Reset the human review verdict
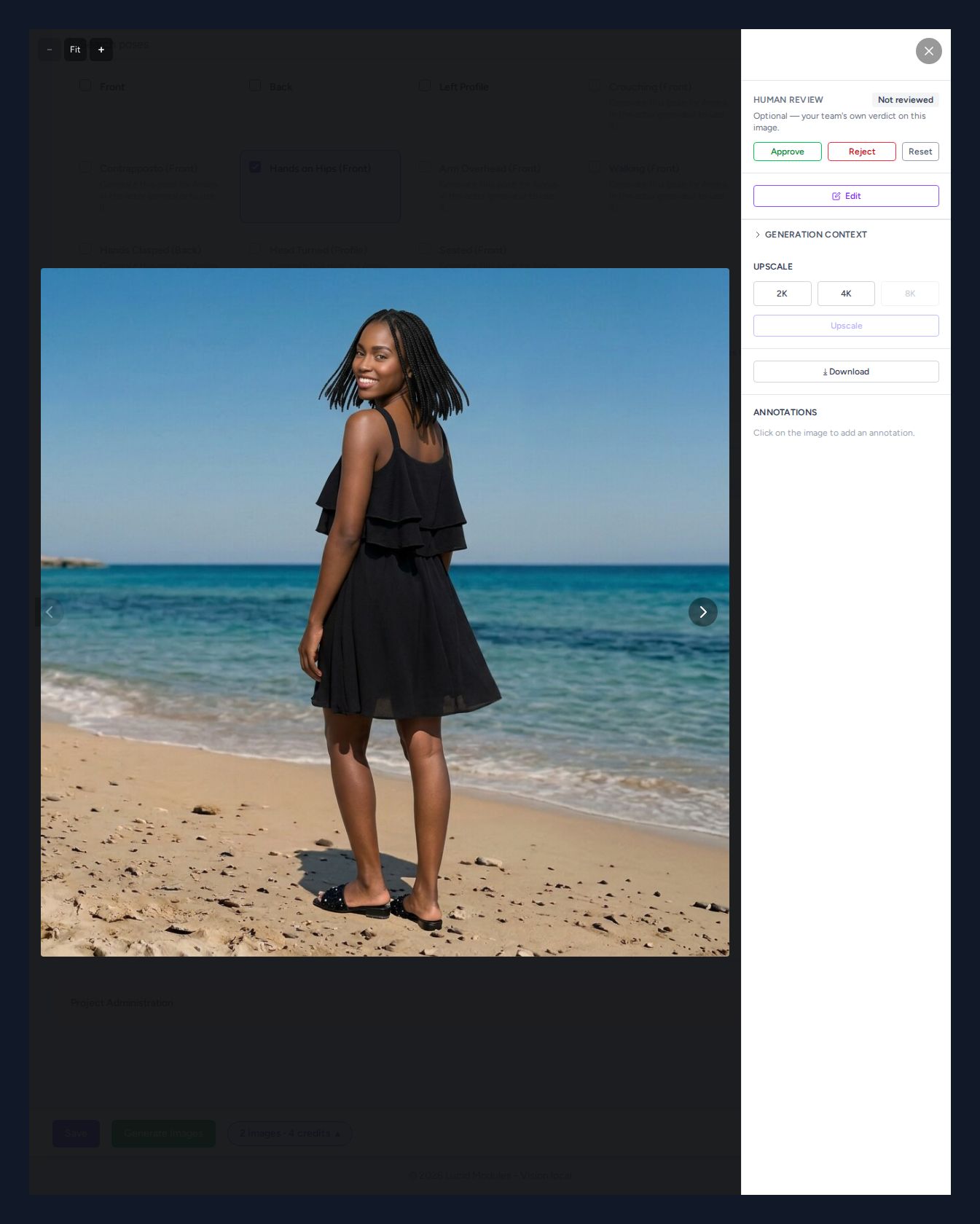 click(x=920, y=152)
